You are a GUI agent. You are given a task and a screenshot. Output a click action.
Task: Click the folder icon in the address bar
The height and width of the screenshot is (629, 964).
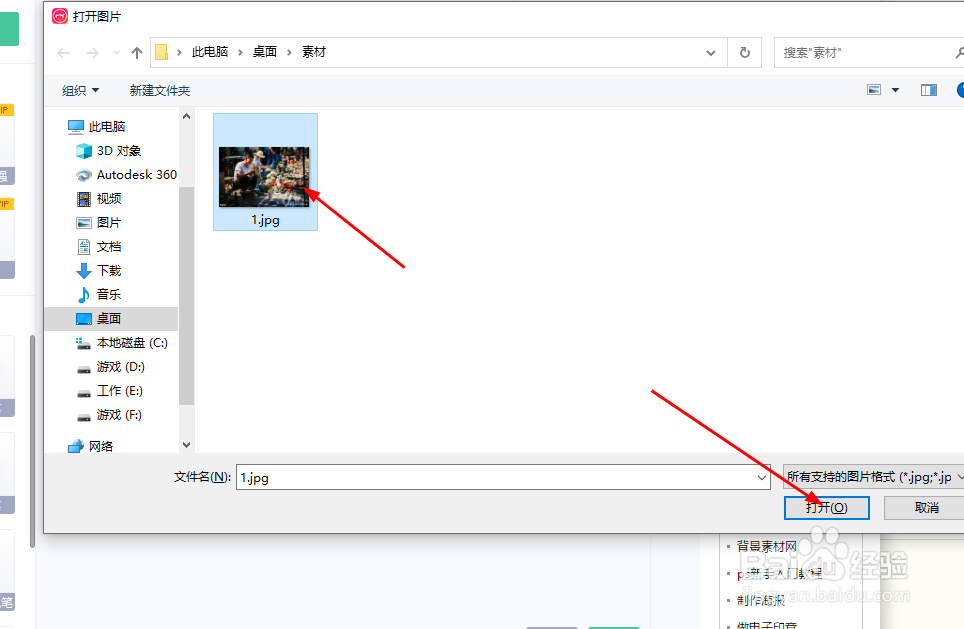point(162,52)
